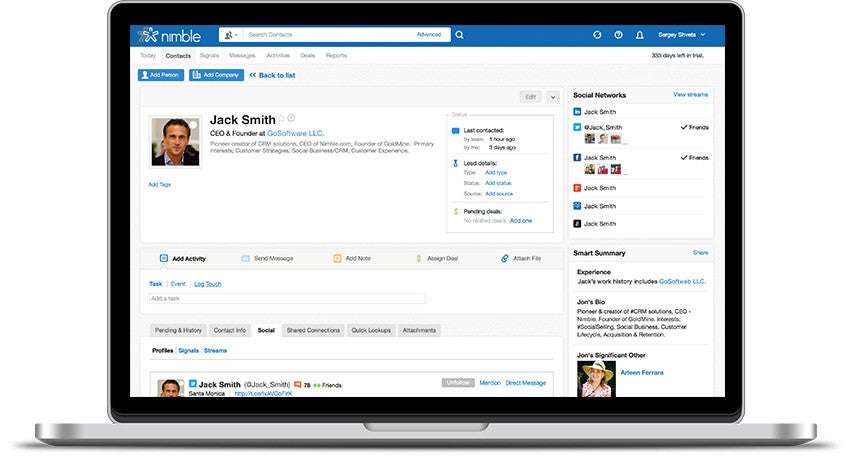The height and width of the screenshot is (464, 853).
Task: Focus the Search Contacts field
Action: point(329,35)
